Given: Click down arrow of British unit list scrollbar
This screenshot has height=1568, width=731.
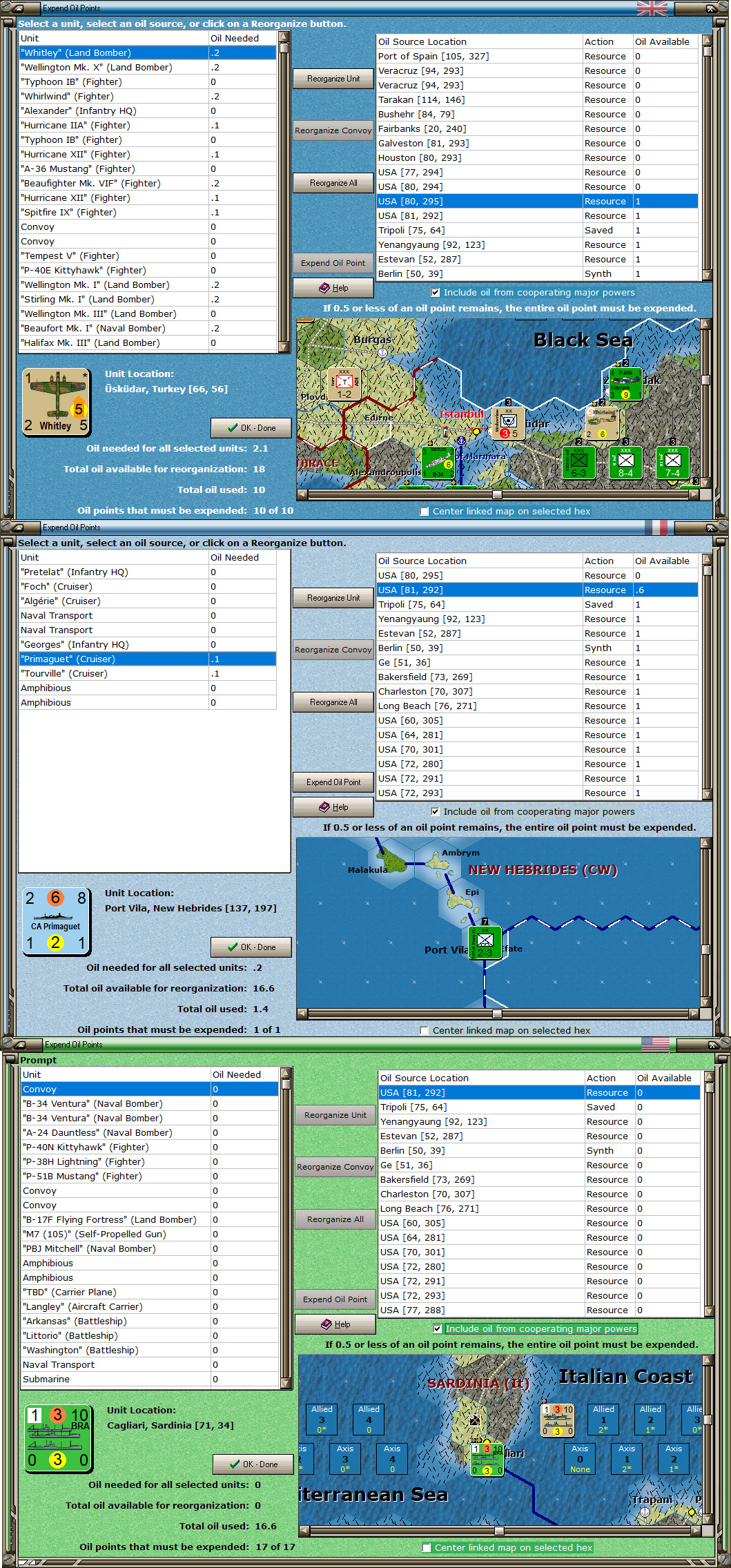Looking at the screenshot, I should [284, 347].
